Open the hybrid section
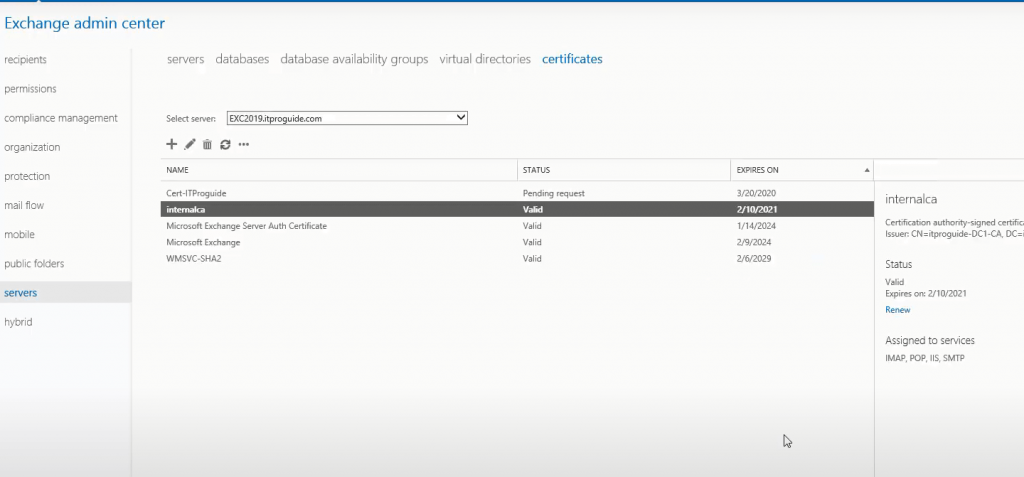Image resolution: width=1024 pixels, height=477 pixels. coord(18,322)
